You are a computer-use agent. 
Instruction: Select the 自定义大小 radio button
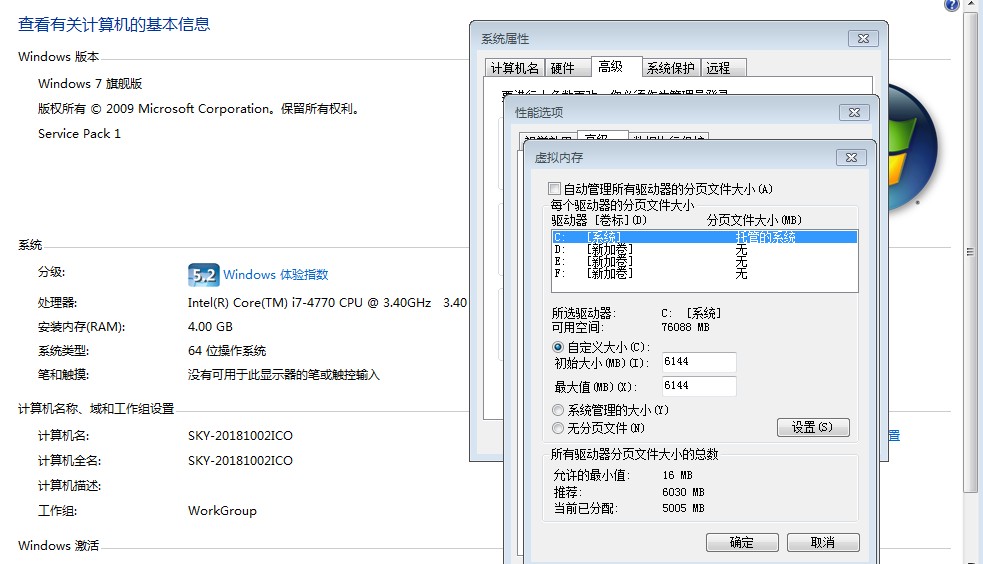pyautogui.click(x=557, y=347)
